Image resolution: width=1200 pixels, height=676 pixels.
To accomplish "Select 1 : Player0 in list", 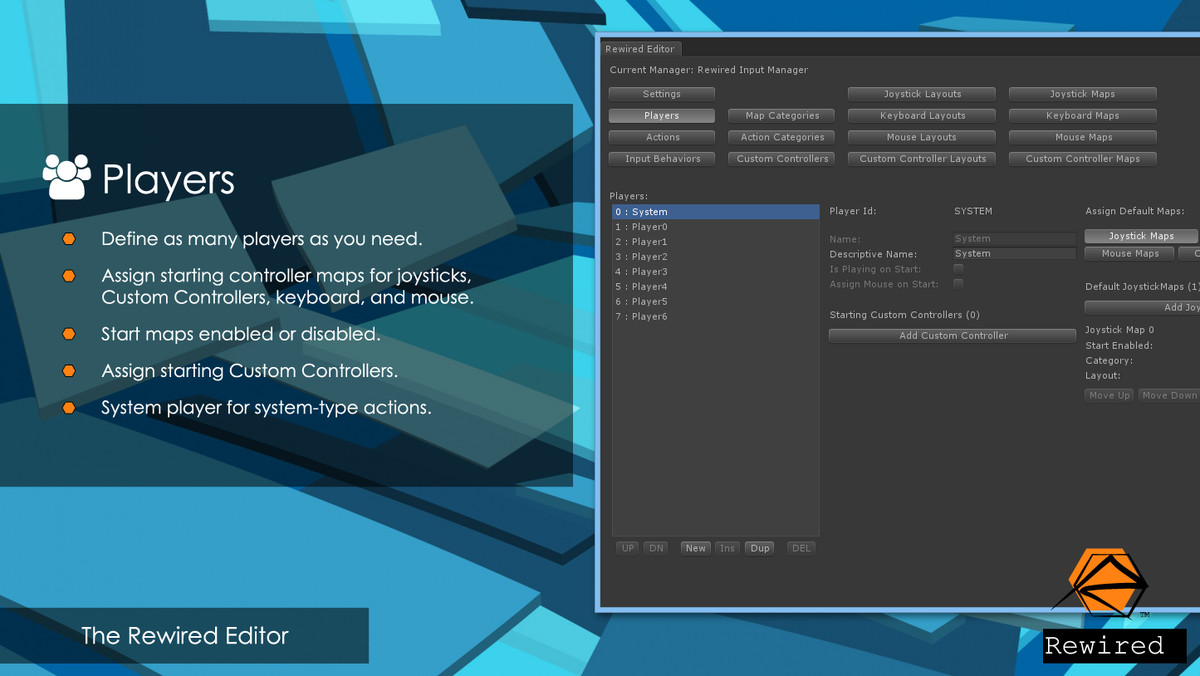I will pos(715,227).
